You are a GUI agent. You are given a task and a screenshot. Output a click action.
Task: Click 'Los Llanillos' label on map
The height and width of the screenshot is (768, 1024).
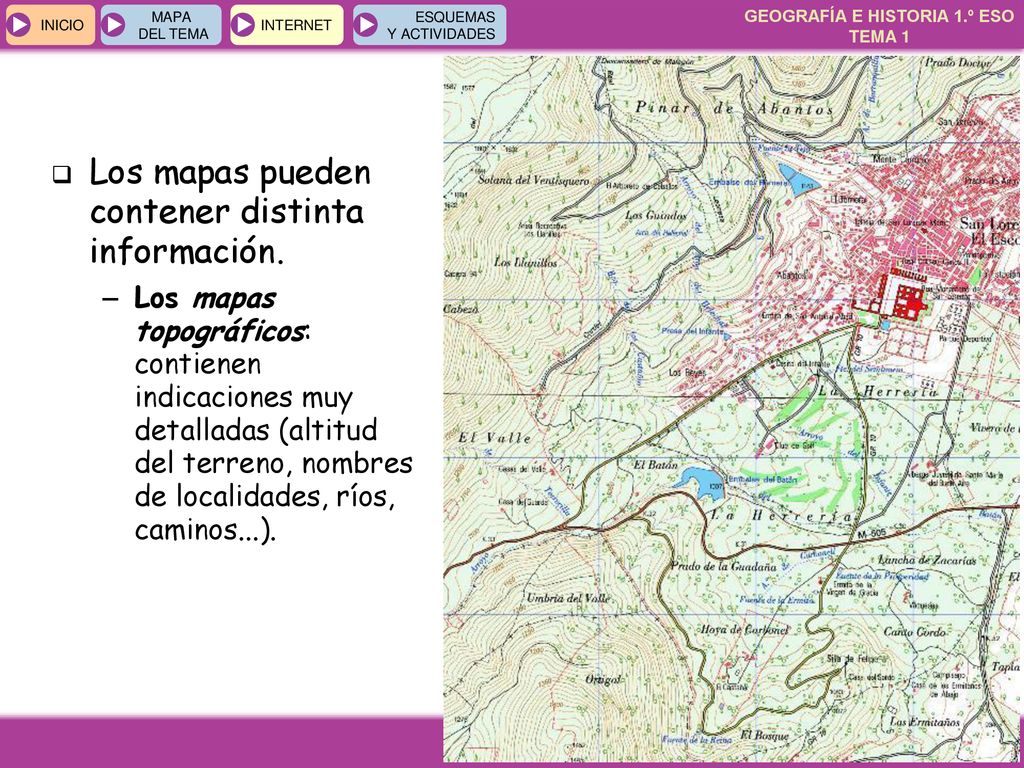pos(526,262)
